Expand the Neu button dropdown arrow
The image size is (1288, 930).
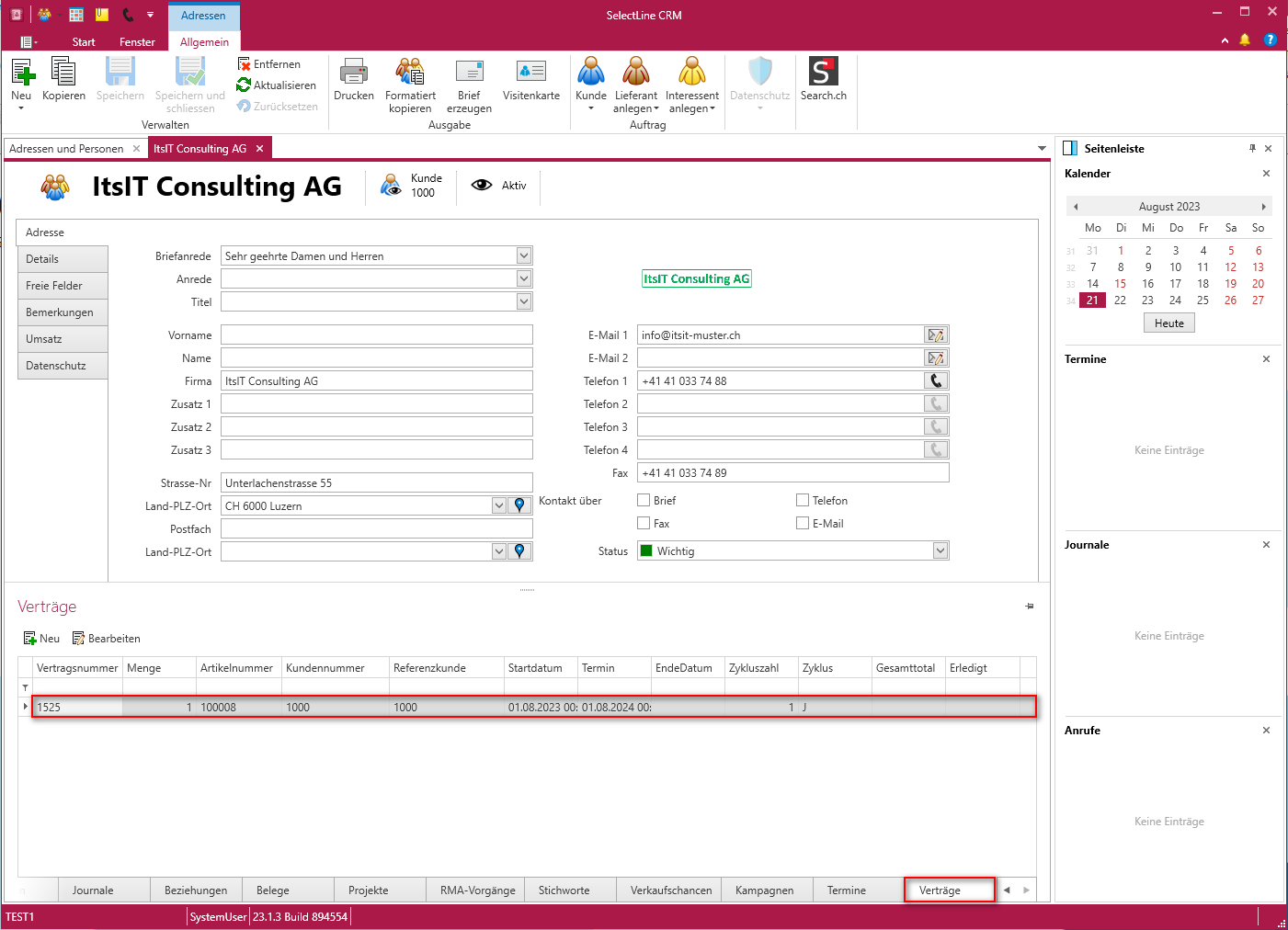(x=21, y=108)
